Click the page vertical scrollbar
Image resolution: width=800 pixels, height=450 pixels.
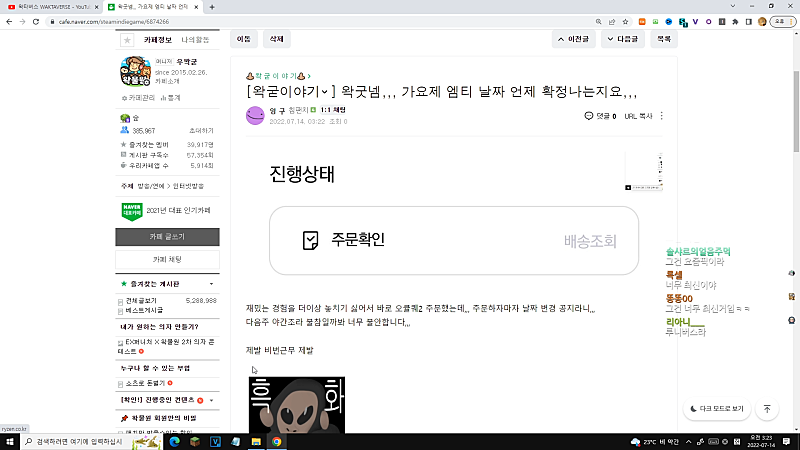click(796, 111)
